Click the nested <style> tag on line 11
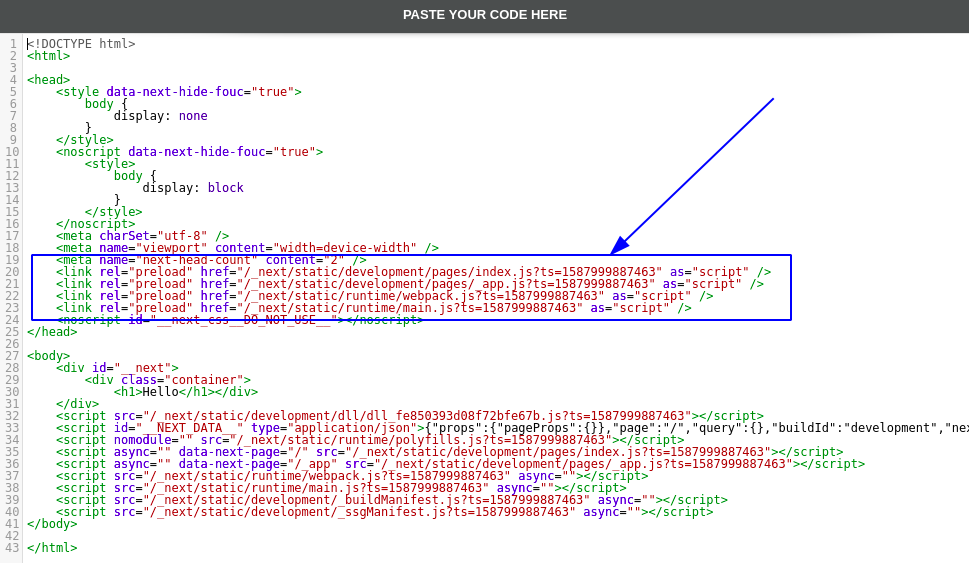 point(110,164)
